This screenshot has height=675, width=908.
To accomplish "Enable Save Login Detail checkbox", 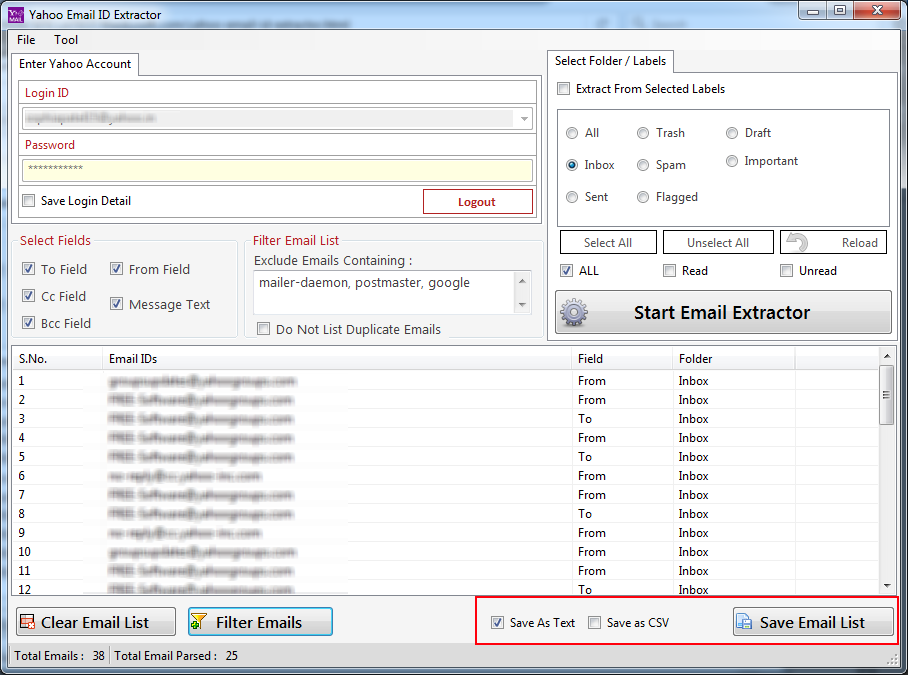I will click(28, 201).
